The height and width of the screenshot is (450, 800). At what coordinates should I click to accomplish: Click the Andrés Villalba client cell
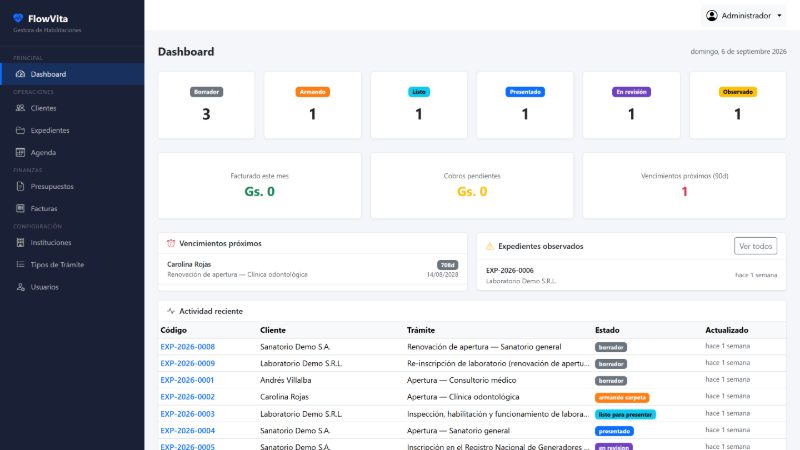point(285,380)
